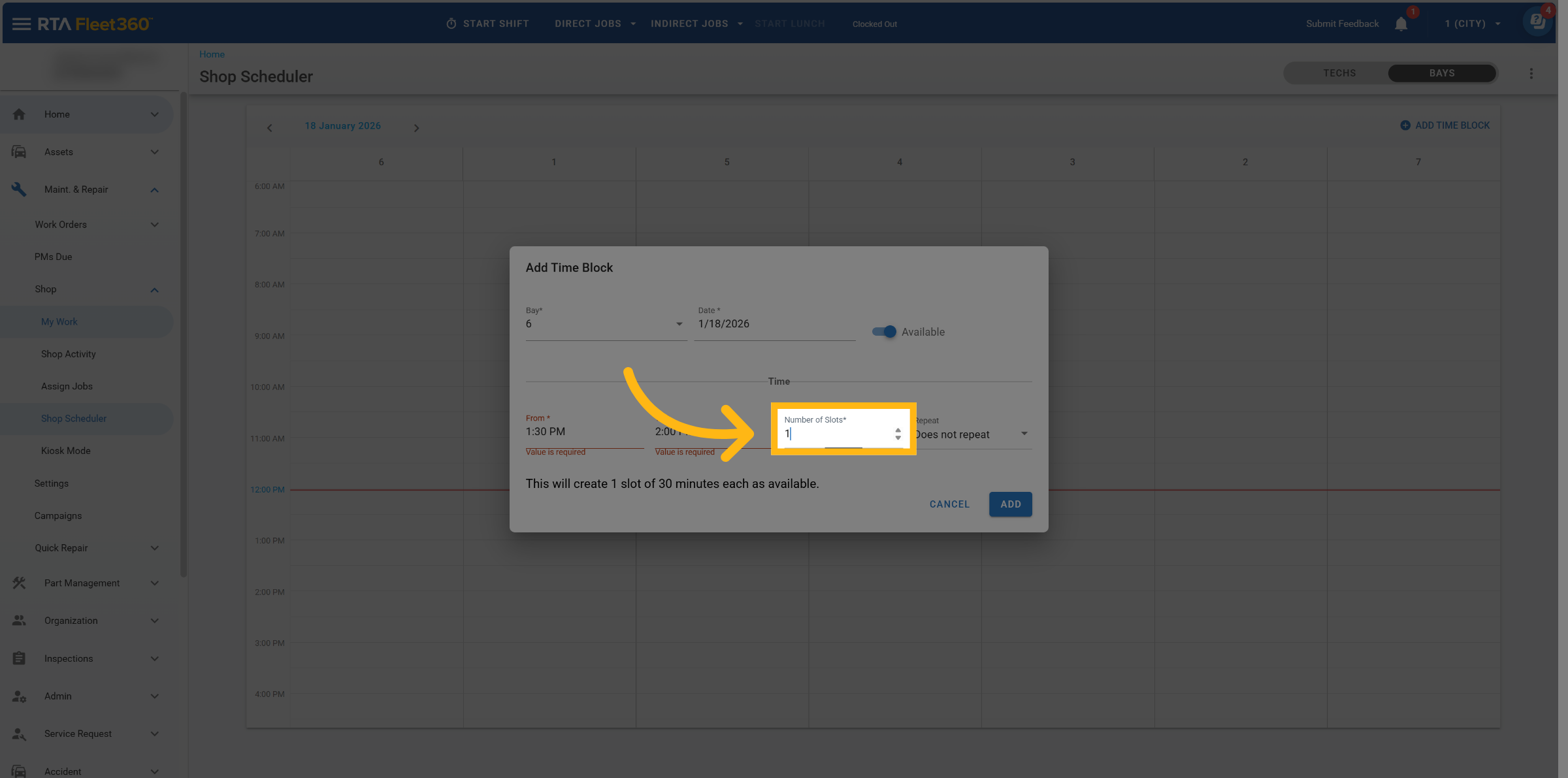Screen dimensions: 1568x778
Task: Open the notifications bell
Action: click(x=1401, y=24)
